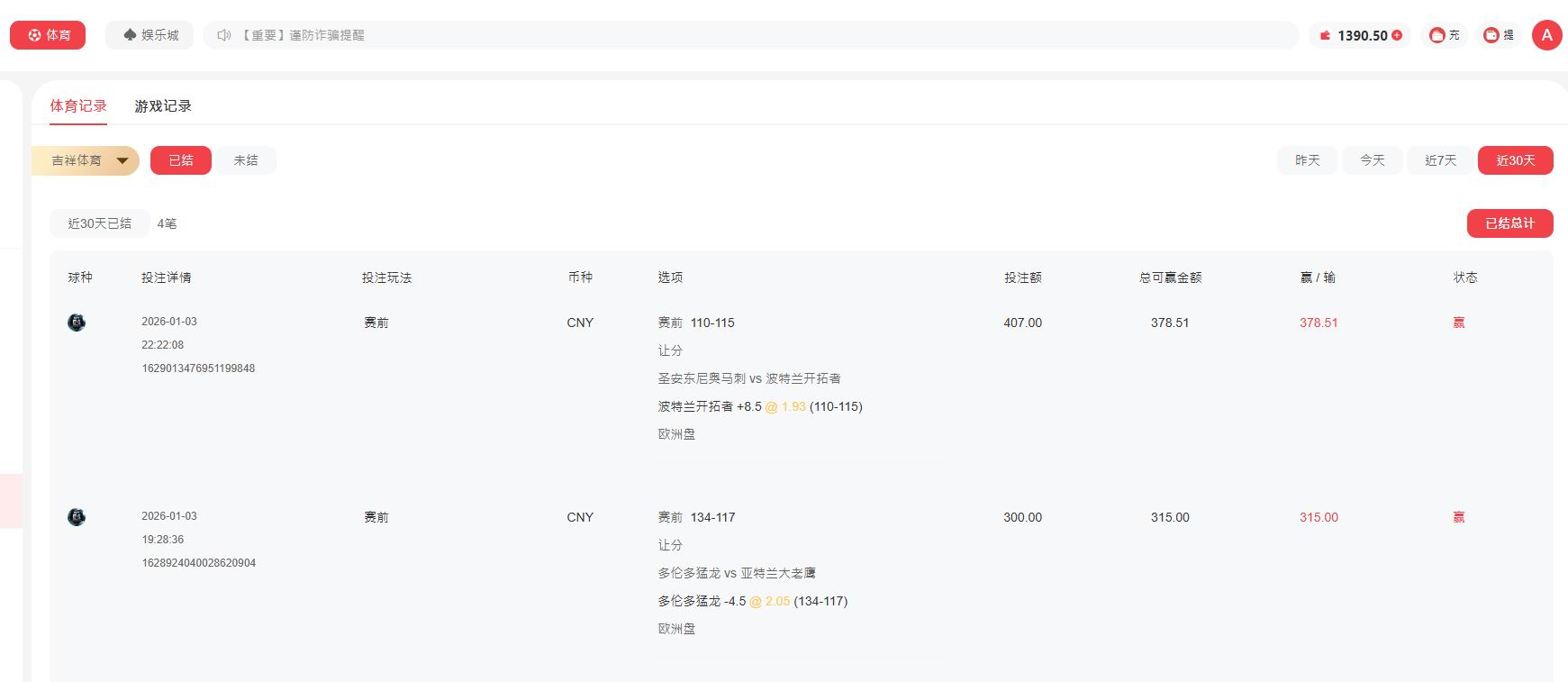Image resolution: width=1568 pixels, height=682 pixels.
Task: Show the last 30 days (近30天) records
Action: tap(1515, 160)
